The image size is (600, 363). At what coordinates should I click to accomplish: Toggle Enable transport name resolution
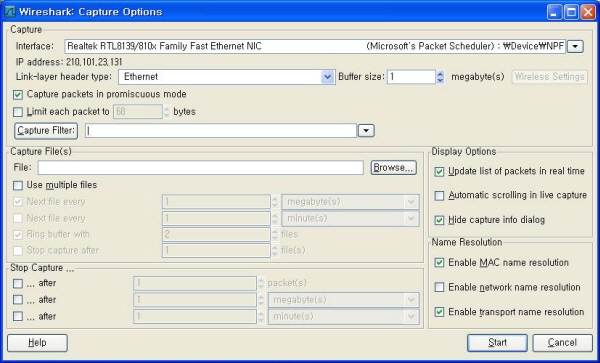click(439, 312)
